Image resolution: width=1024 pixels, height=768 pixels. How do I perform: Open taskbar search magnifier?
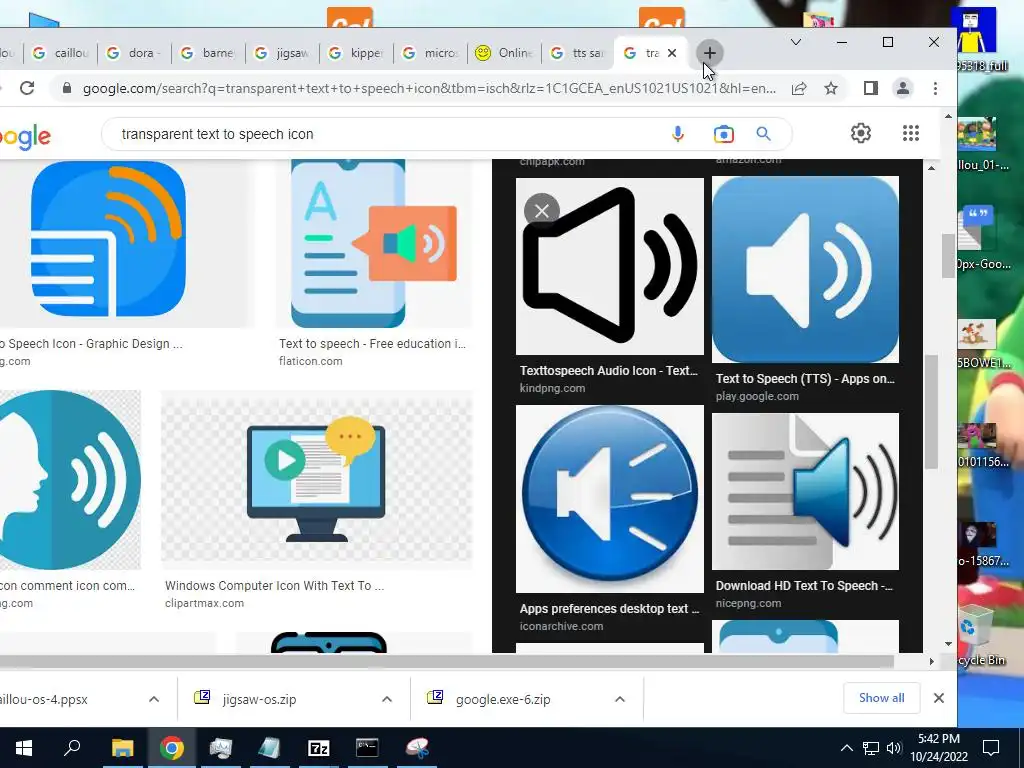[x=72, y=748]
